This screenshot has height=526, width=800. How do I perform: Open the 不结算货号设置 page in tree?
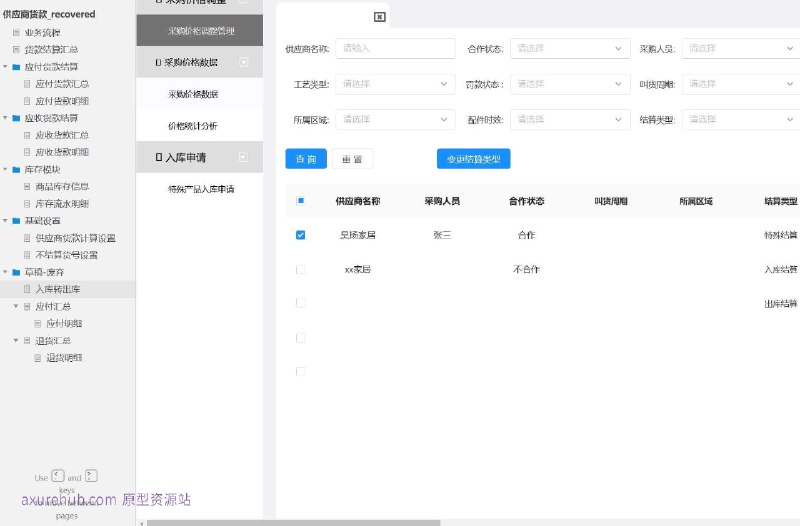[x=66, y=255]
